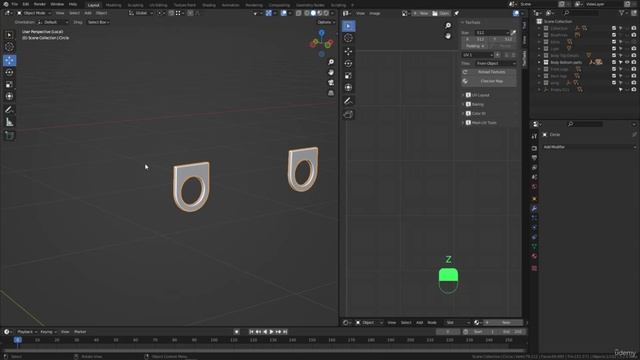Open the Options dropdown in viewport
The image size is (640, 360).
pyautogui.click(x=326, y=22)
